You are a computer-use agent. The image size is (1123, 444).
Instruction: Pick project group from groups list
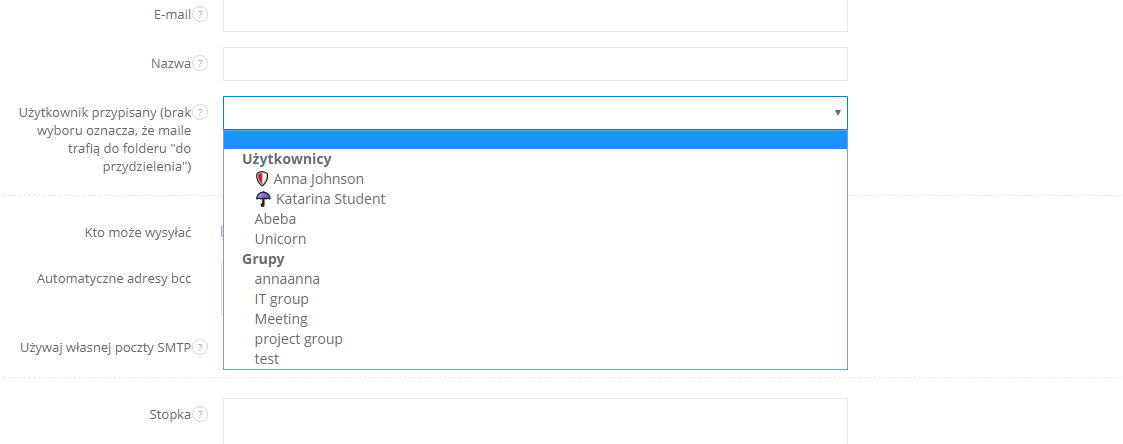(298, 339)
